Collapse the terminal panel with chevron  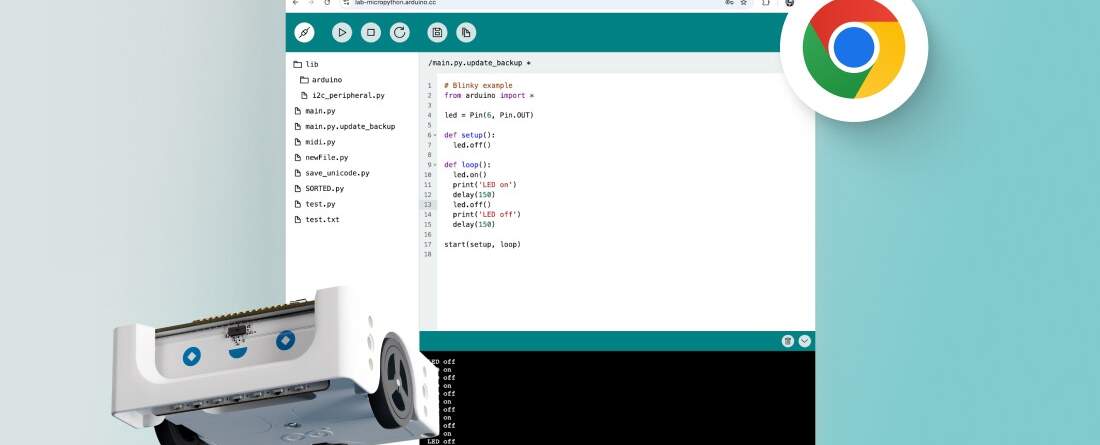[805, 341]
